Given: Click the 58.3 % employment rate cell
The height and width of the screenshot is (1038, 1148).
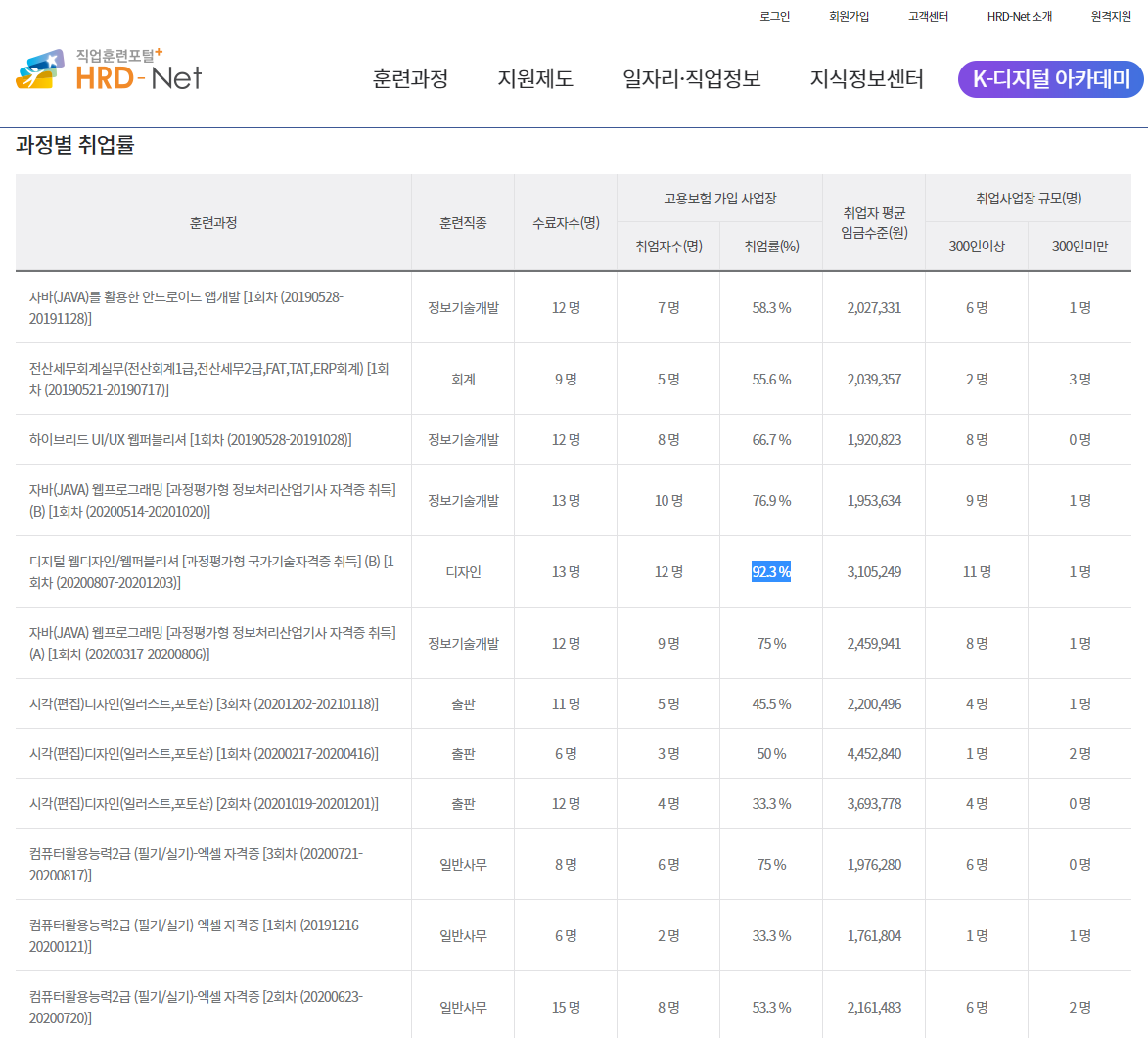Looking at the screenshot, I should click(x=771, y=308).
